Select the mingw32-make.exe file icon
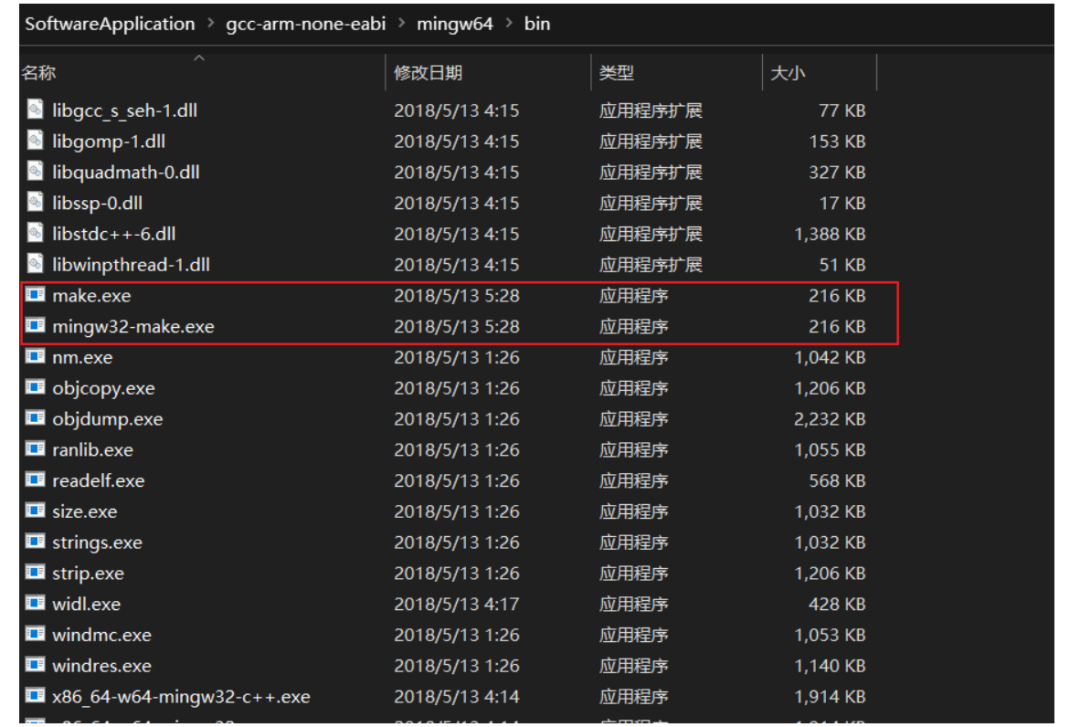Screen dimensions: 1080x727 (x=36, y=326)
